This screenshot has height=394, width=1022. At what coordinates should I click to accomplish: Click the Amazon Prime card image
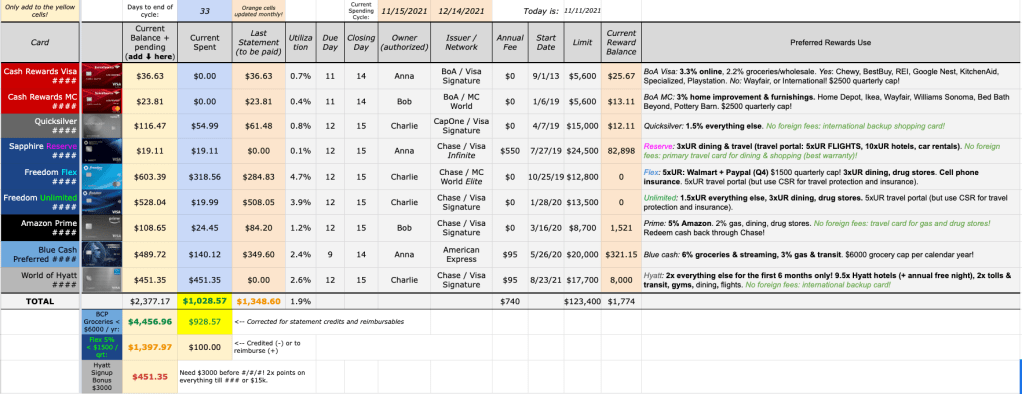[x=101, y=228]
